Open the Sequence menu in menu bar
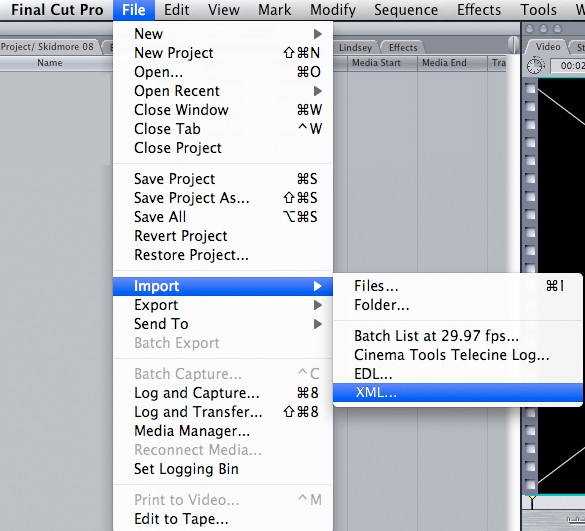The height and width of the screenshot is (531, 585). (x=406, y=10)
